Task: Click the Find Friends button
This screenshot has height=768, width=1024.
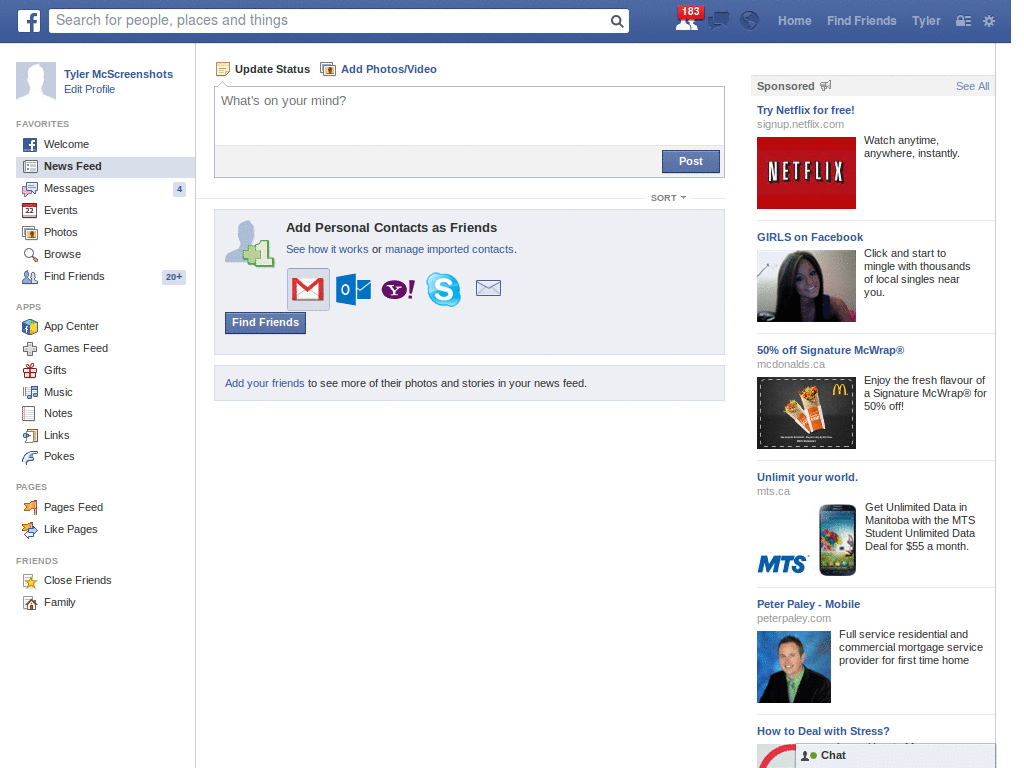Action: pos(265,323)
